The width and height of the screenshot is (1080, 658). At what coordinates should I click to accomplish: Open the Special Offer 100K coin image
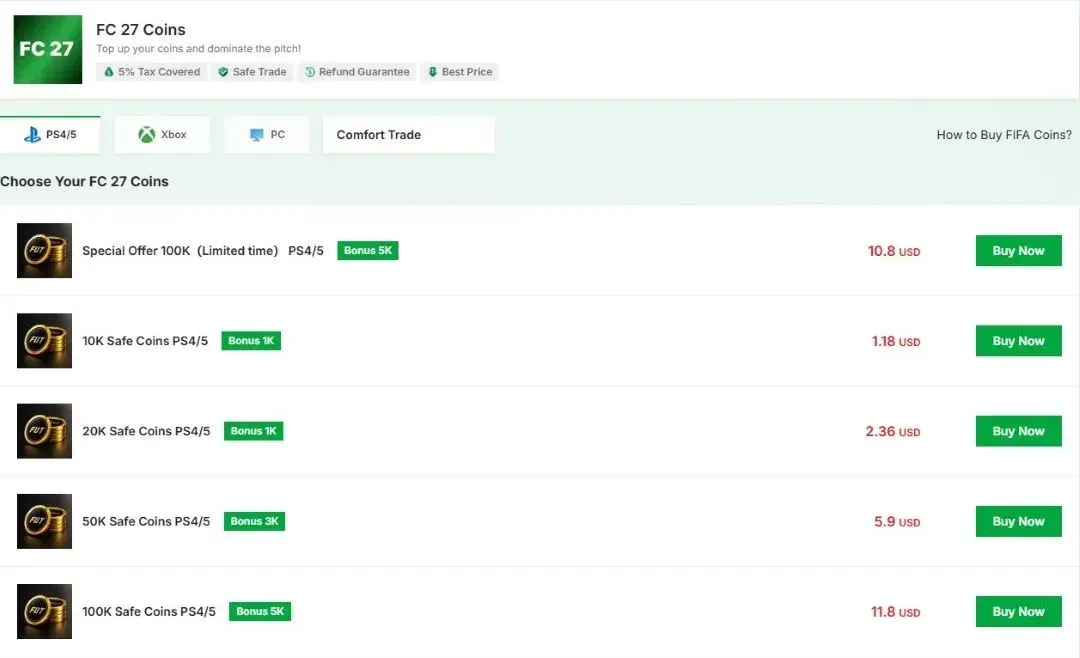[45, 250]
